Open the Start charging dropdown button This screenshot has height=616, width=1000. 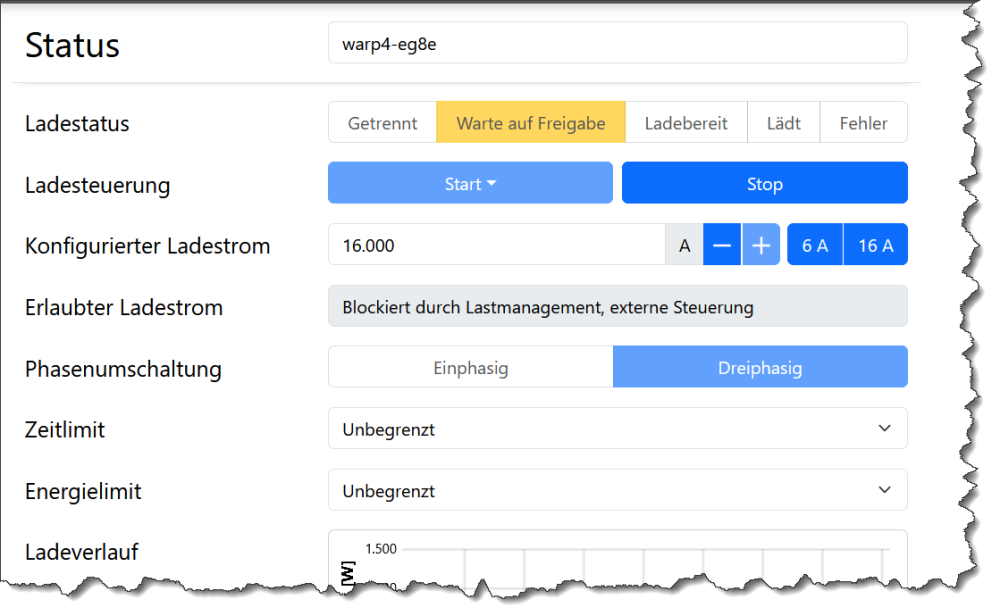pyautogui.click(x=471, y=183)
